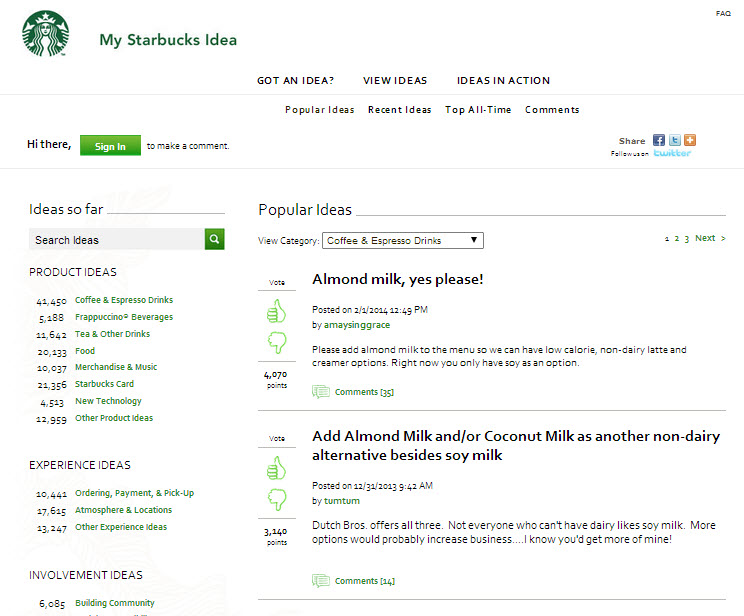Screen dimensions: 744x616
Task: Open Frappuccino Beverages category
Action: pos(124,317)
